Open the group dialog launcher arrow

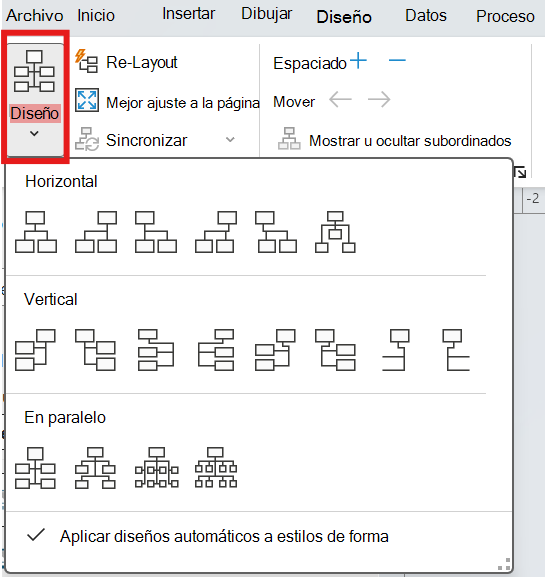(x=520, y=172)
